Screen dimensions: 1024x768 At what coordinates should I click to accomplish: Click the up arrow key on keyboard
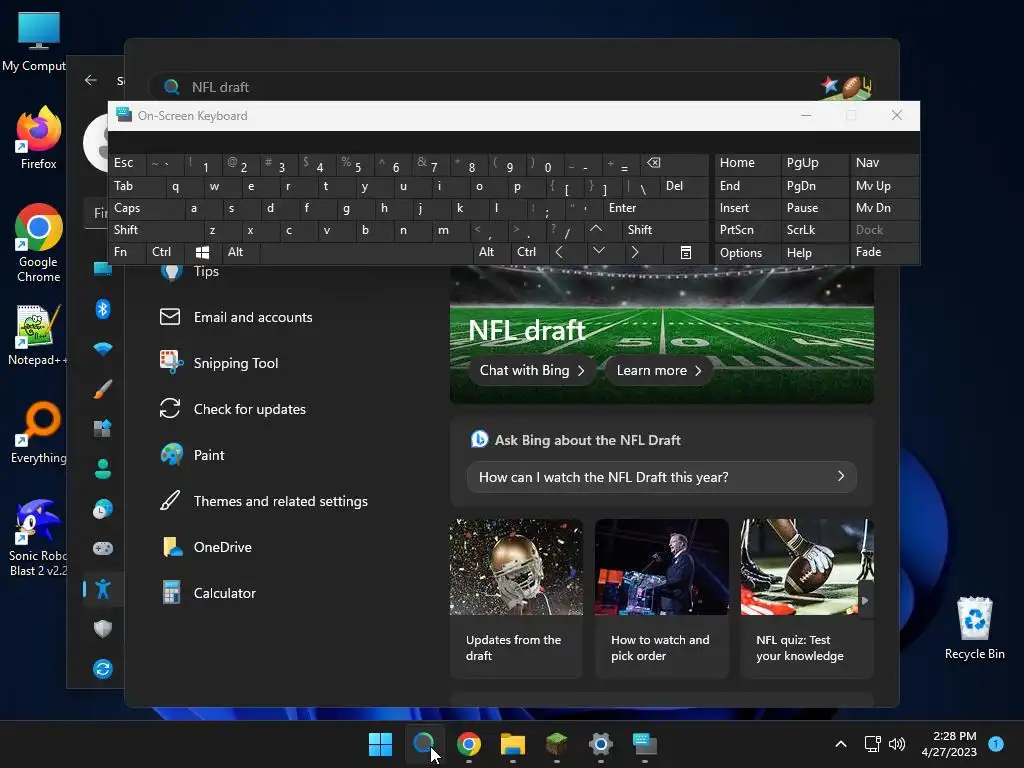596,230
